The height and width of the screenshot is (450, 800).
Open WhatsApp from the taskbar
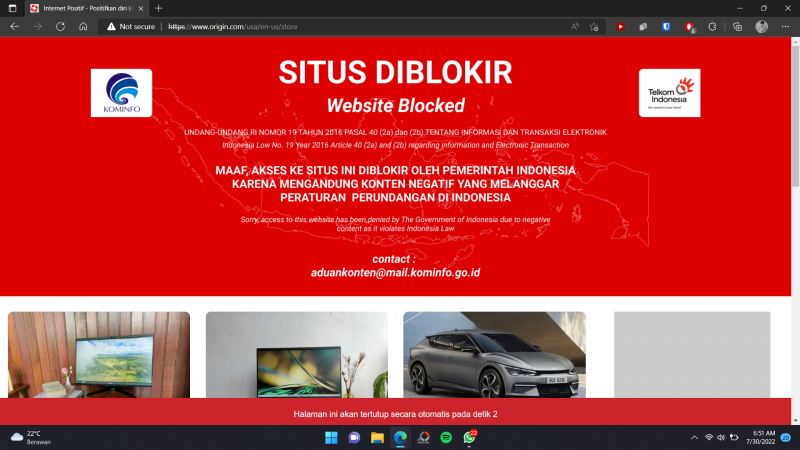[469, 437]
